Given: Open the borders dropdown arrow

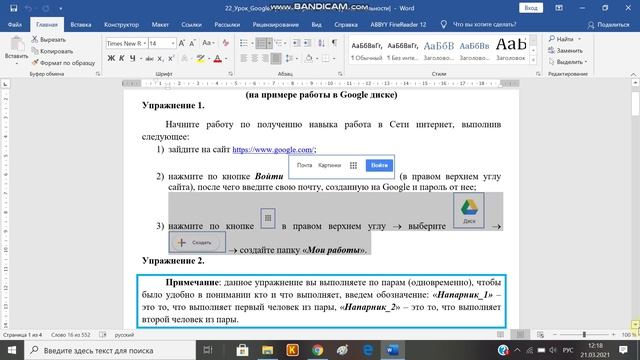Looking at the screenshot, I should click(x=334, y=59).
